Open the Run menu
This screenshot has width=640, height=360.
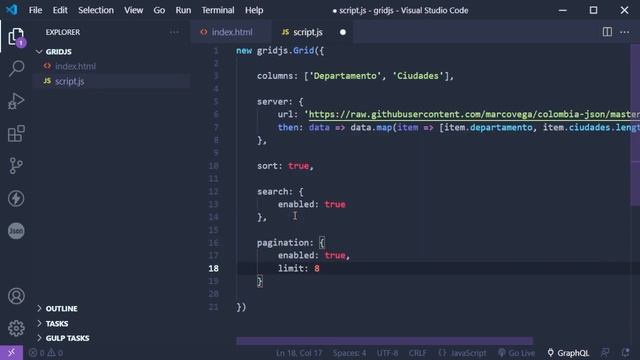point(183,10)
